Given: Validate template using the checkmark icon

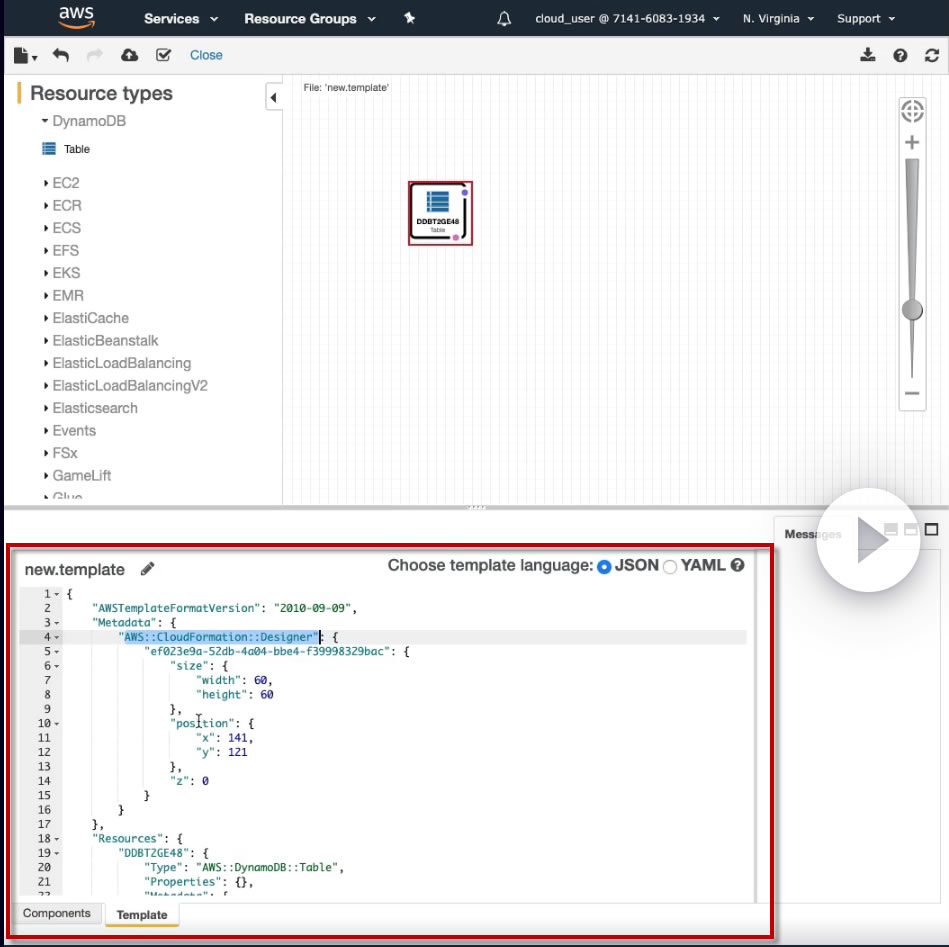Looking at the screenshot, I should point(163,55).
